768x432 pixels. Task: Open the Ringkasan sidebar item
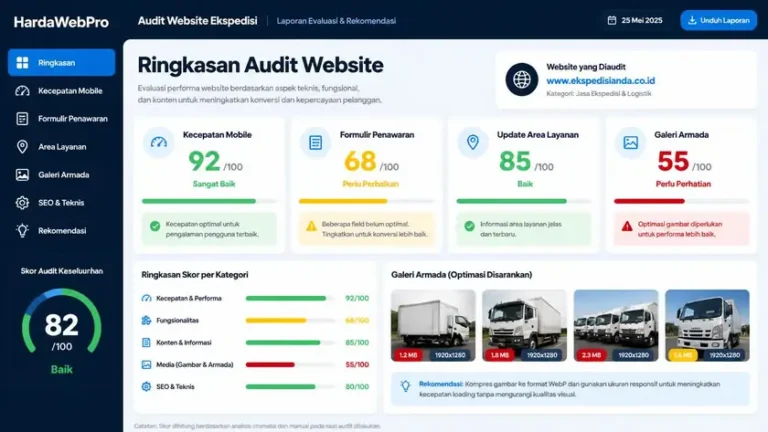[x=61, y=62]
